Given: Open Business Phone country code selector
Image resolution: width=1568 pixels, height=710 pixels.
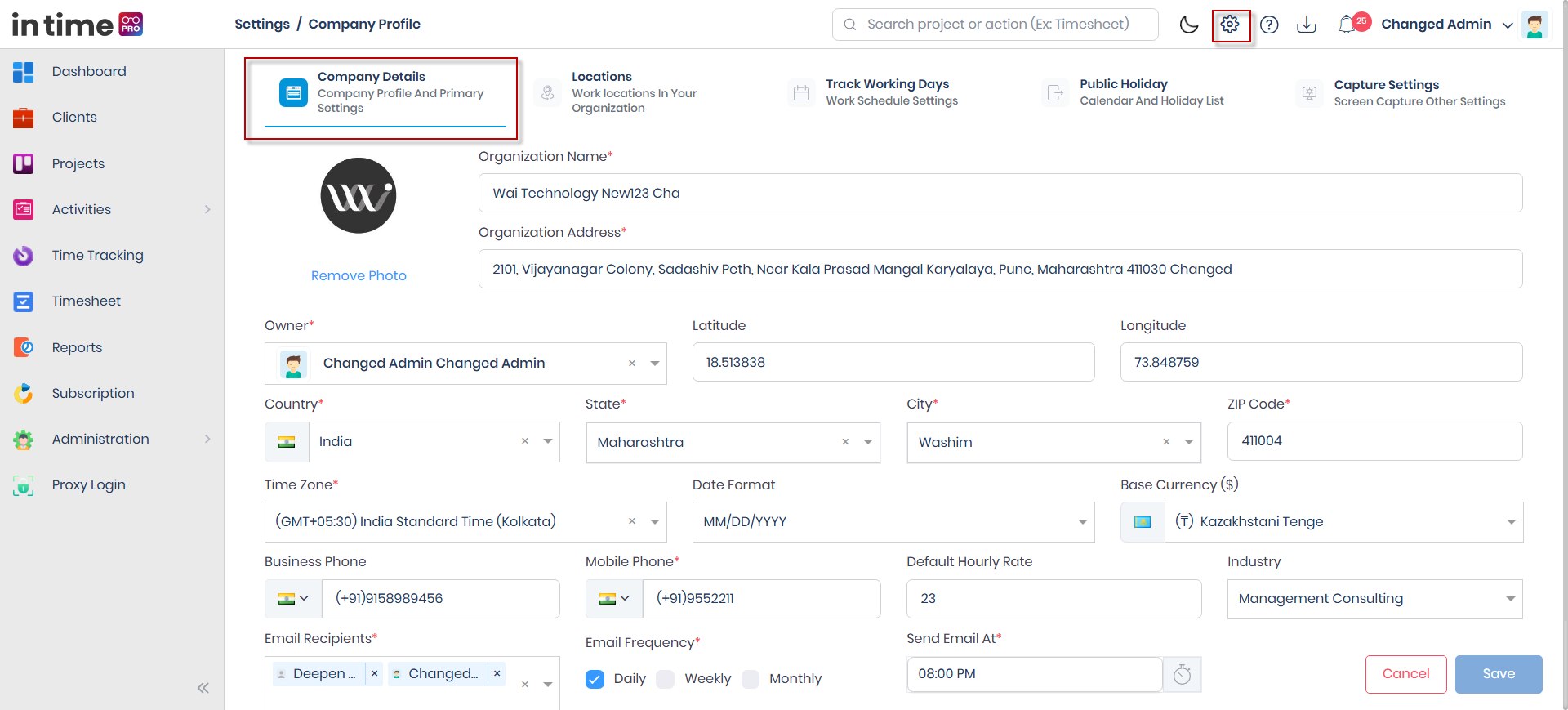Looking at the screenshot, I should point(293,599).
